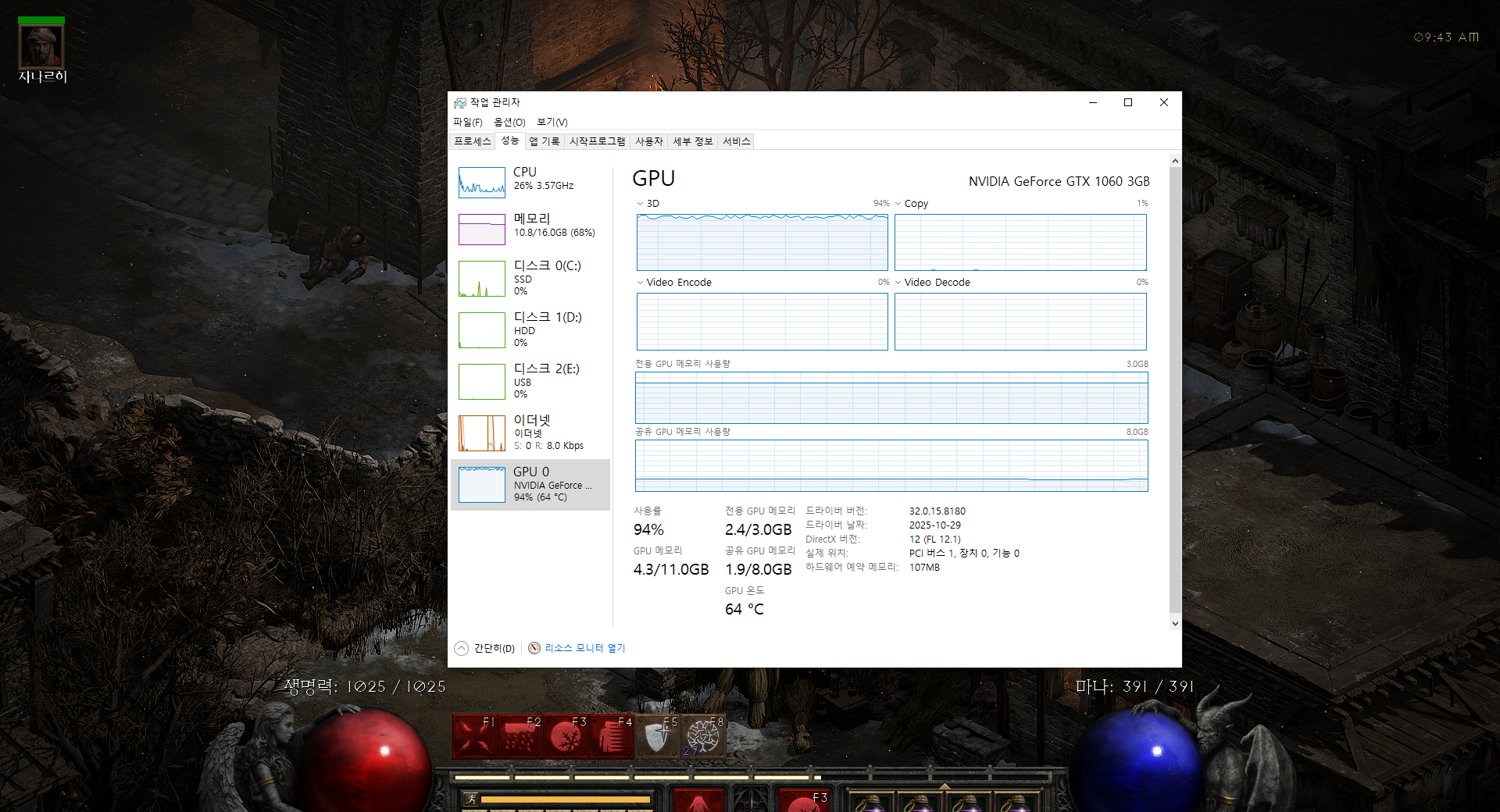This screenshot has height=812, width=1500.
Task: Open the 메모리 thumbnail graph
Action: [482, 230]
